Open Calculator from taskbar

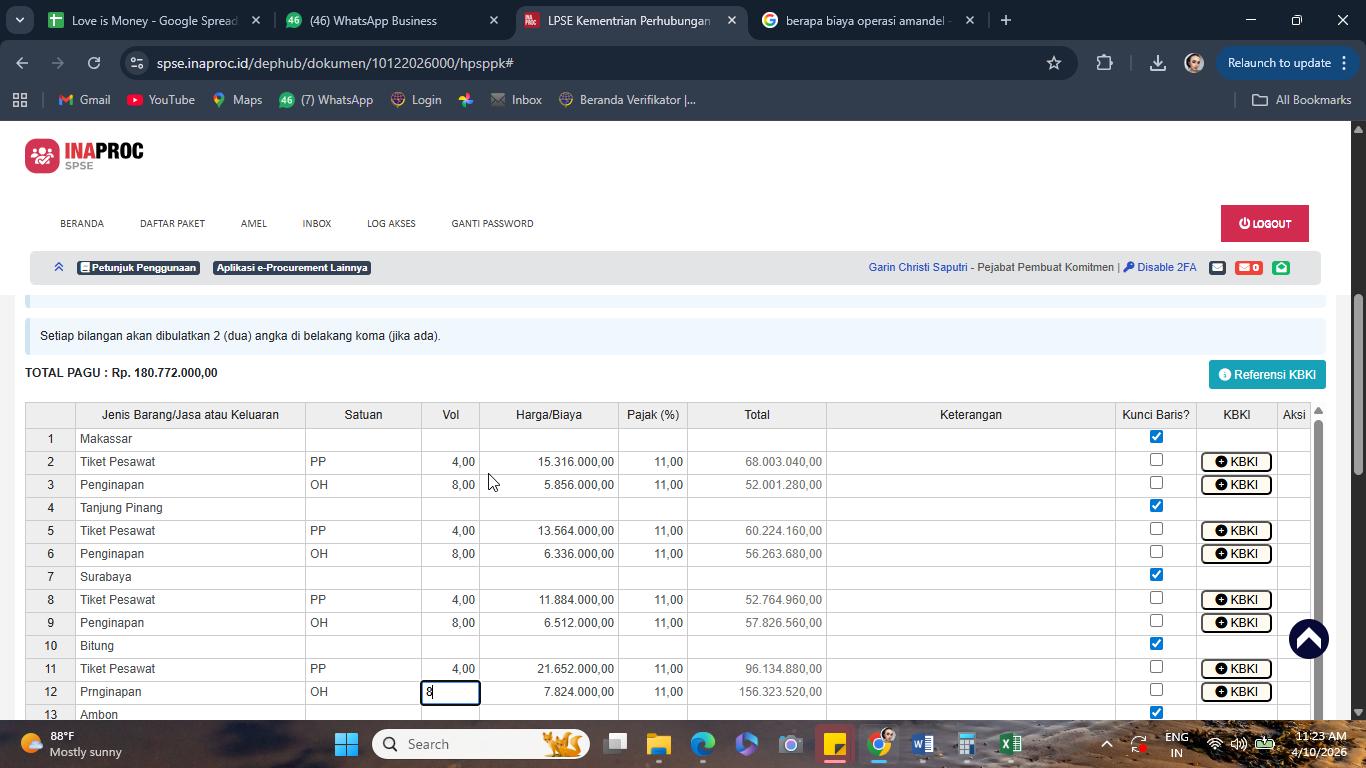click(966, 744)
